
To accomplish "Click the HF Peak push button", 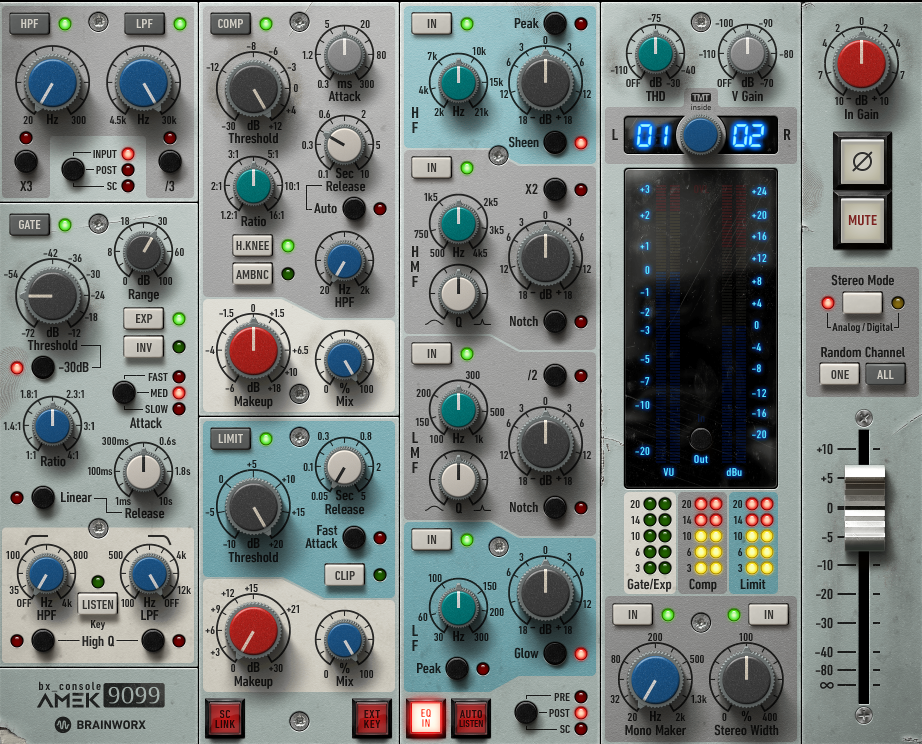I will click(554, 24).
